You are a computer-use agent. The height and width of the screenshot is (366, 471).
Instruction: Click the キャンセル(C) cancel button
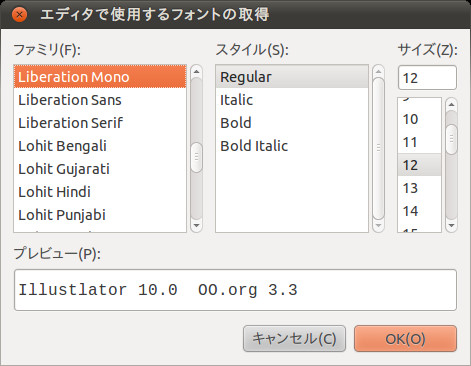tap(294, 339)
